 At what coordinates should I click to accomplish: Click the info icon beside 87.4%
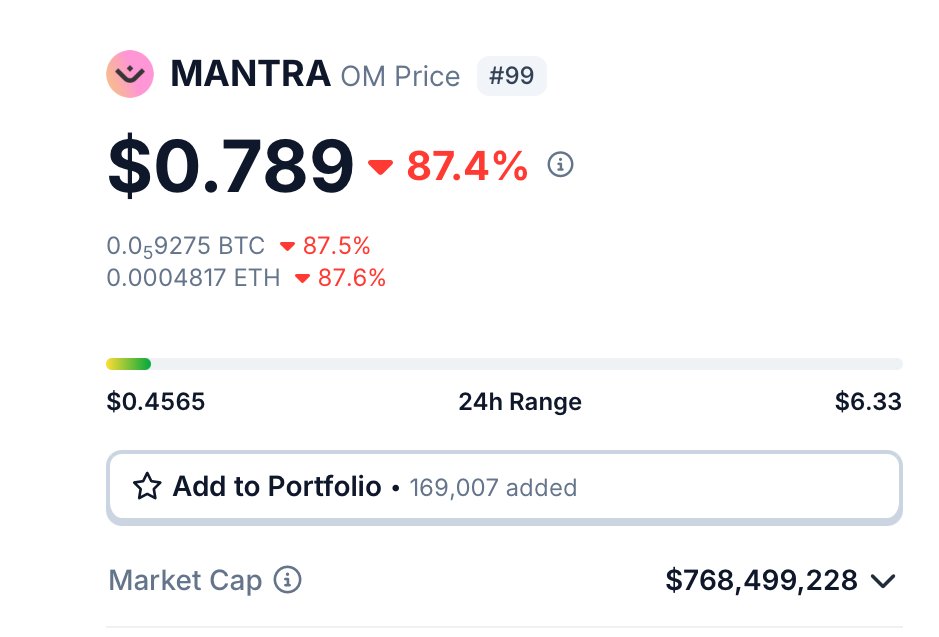click(561, 164)
